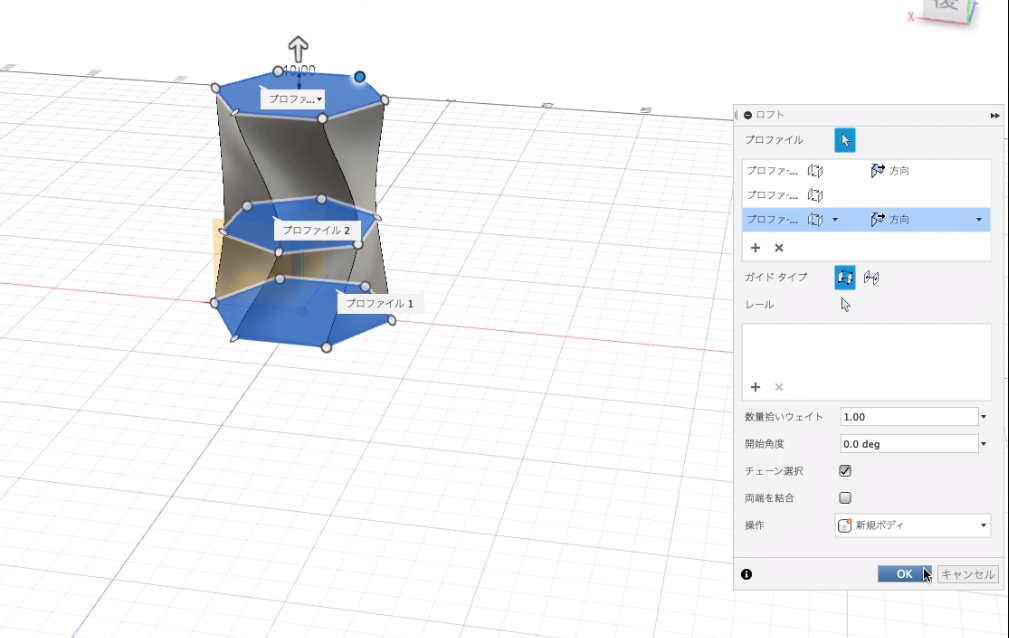Click the キャンセル button

click(968, 574)
